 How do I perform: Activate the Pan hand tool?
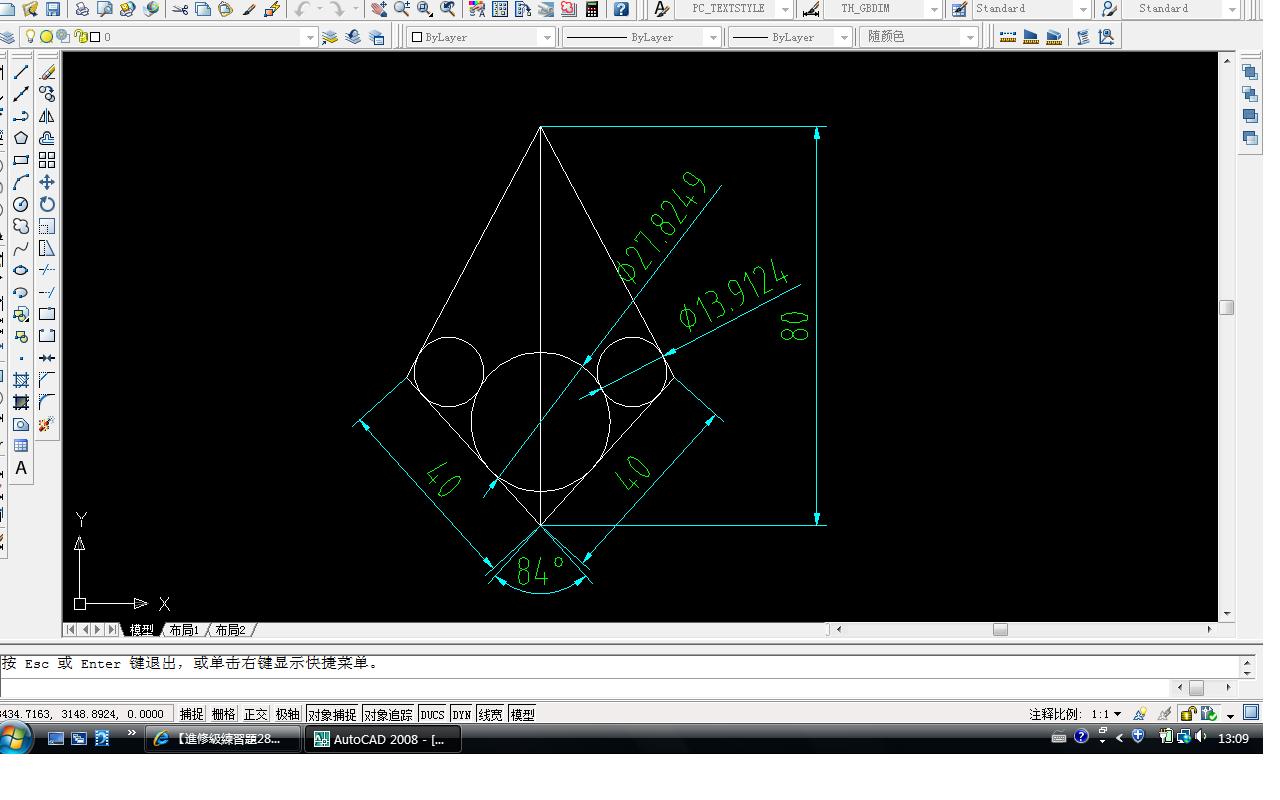(379, 9)
